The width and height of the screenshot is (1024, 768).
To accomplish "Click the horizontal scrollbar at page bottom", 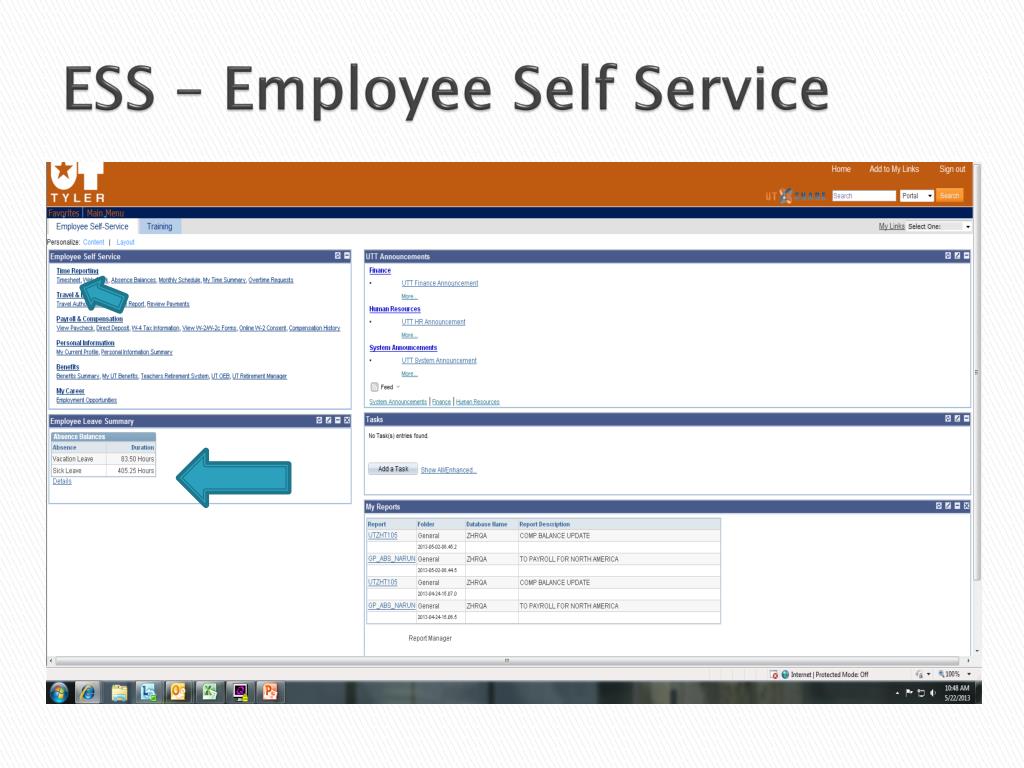I will pos(507,661).
